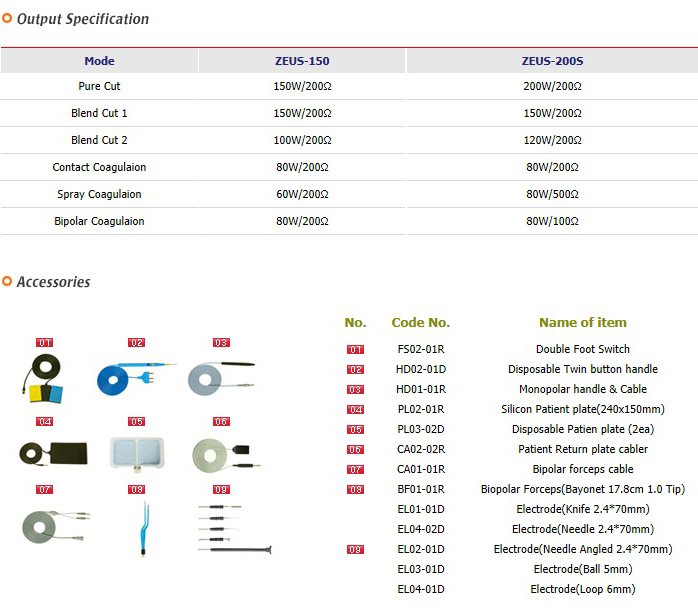The height and width of the screenshot is (615, 698).
Task: Click Electrode(Ball 5mm) item name
Action: [x=583, y=570]
